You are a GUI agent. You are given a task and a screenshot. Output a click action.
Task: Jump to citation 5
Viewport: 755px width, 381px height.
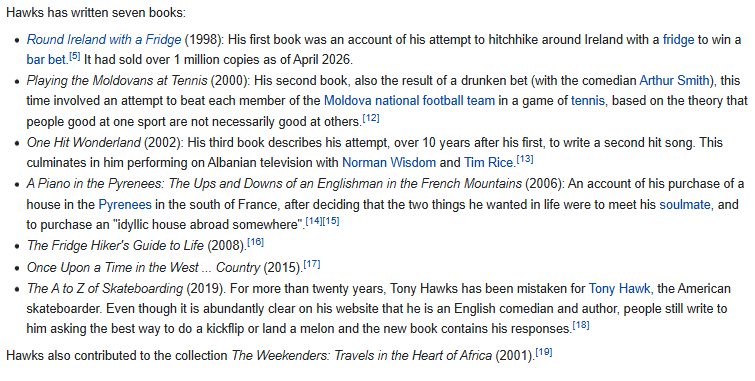(75, 56)
